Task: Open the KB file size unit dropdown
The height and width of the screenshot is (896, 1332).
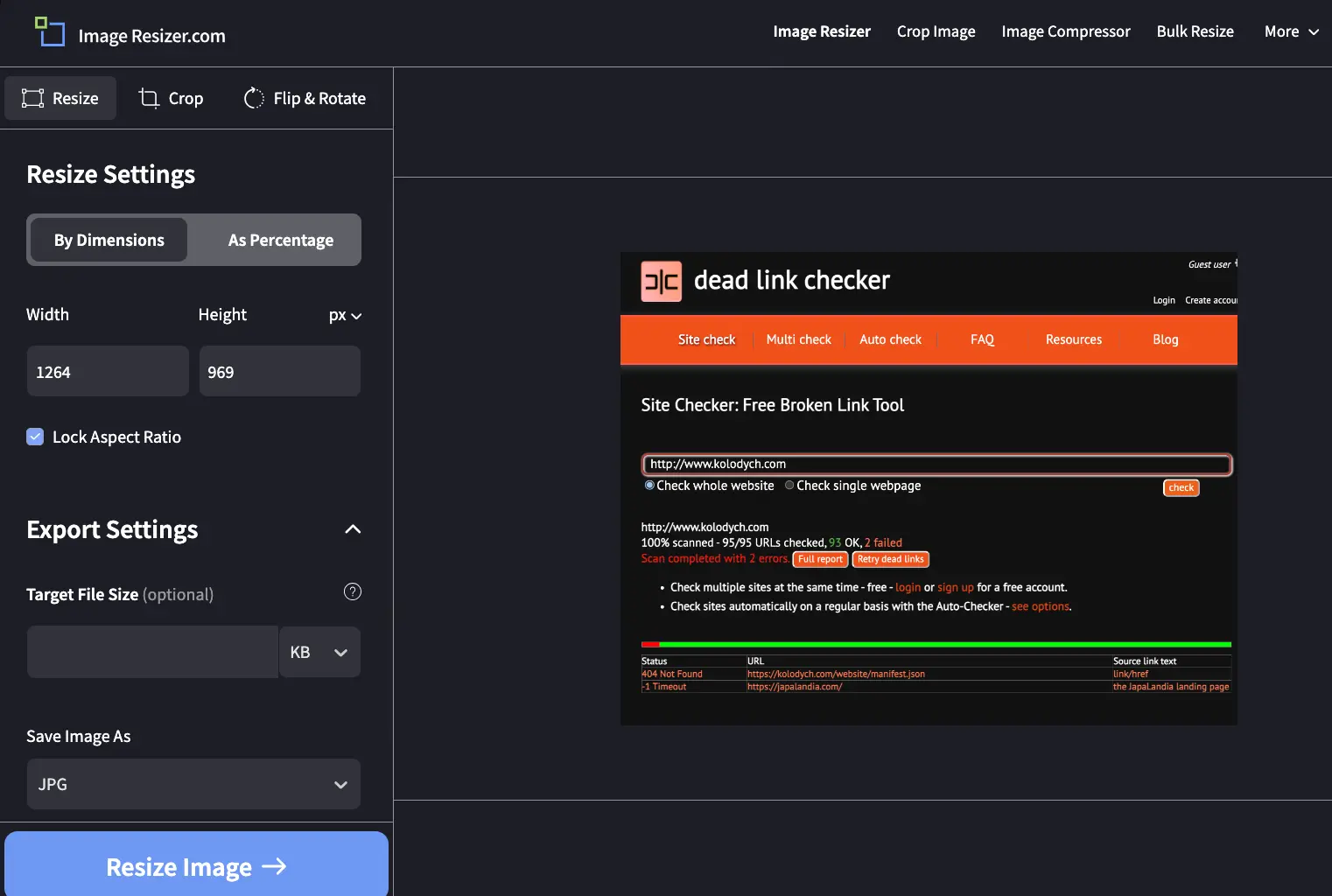Action: 319,651
